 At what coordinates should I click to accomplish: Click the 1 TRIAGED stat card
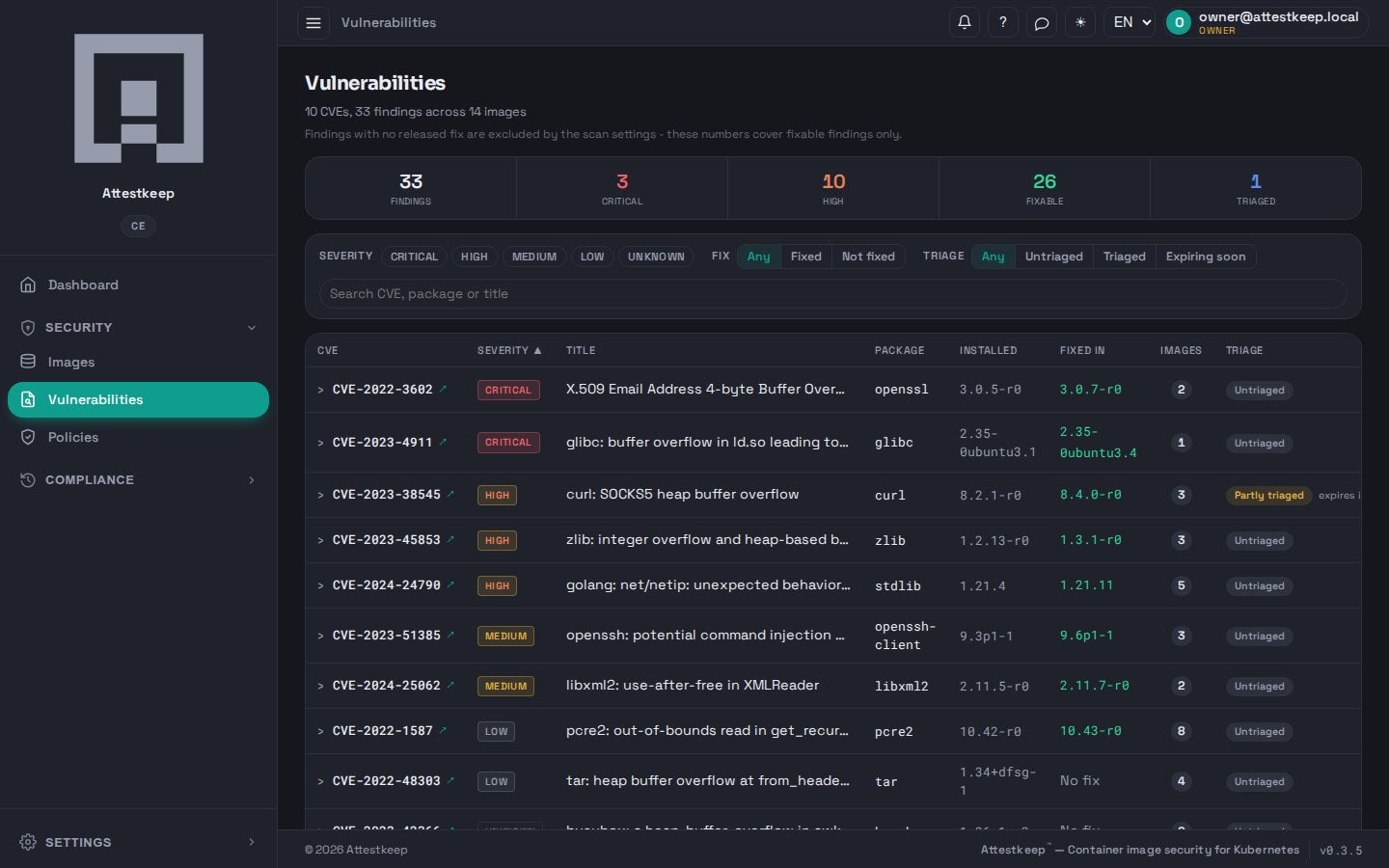pos(1256,188)
